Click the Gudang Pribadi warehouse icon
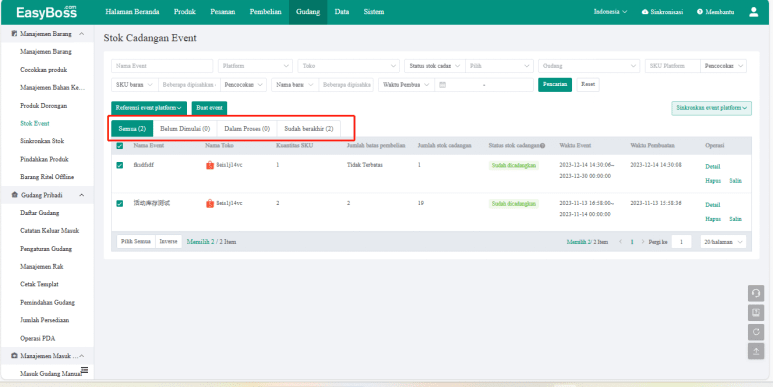This screenshot has height=387, width=774. click(14, 195)
